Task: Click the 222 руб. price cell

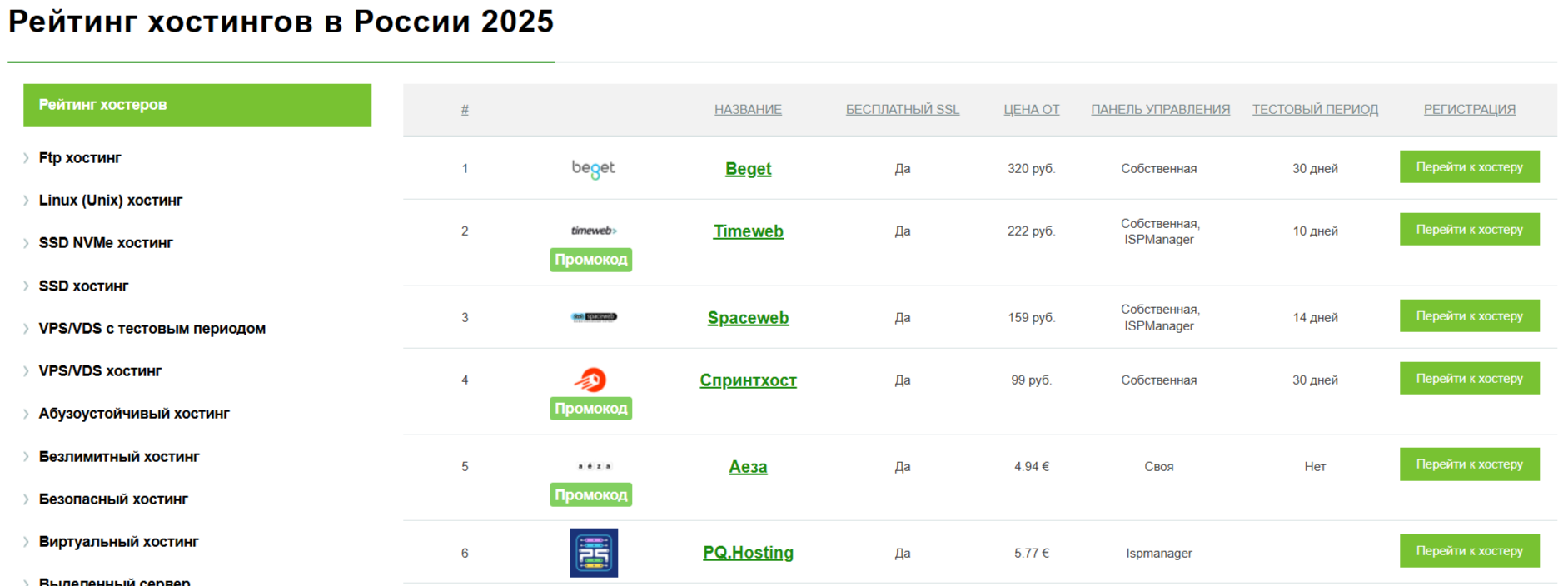Action: click(x=1031, y=231)
